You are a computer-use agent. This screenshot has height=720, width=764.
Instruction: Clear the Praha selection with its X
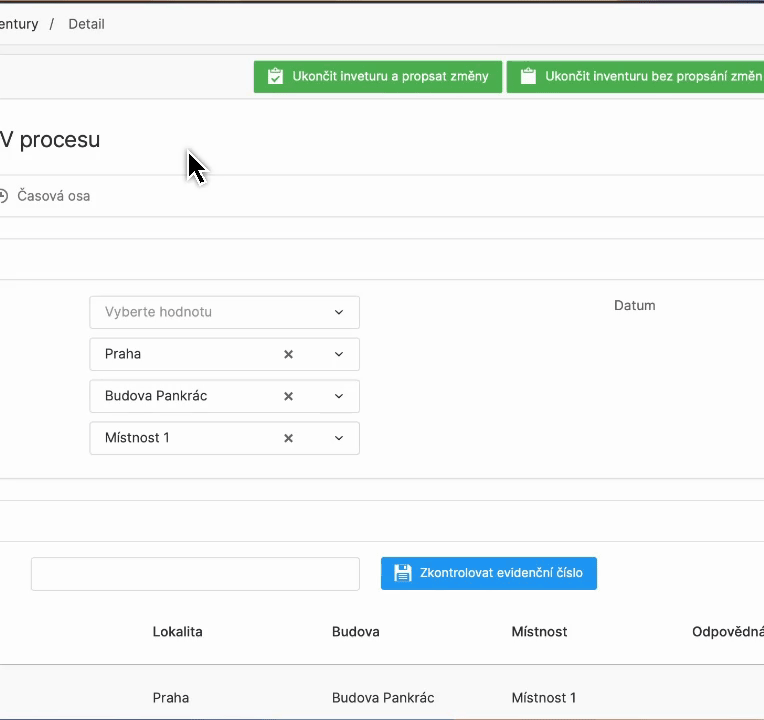(288, 354)
